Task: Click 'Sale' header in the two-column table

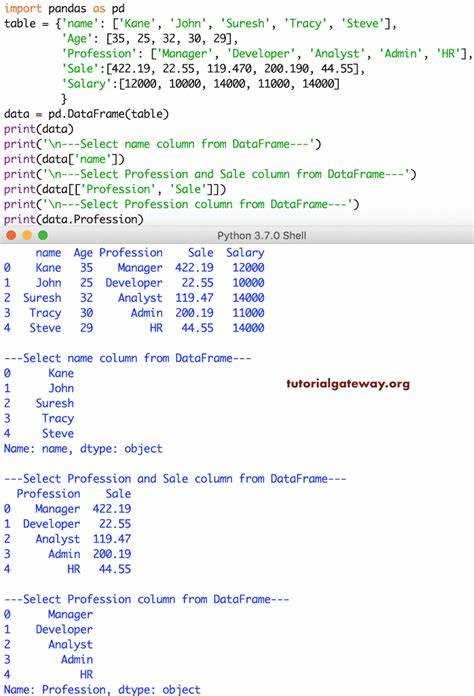Action: [x=118, y=494]
